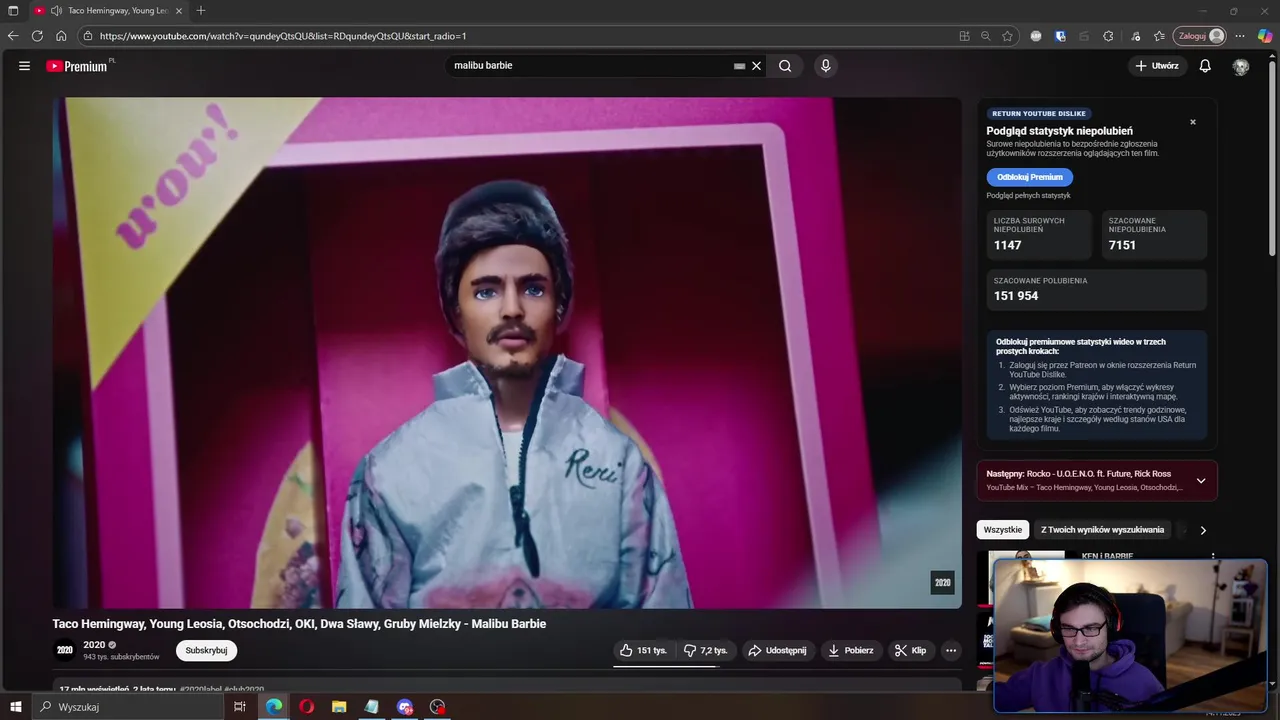The image size is (1280, 720).
Task: Click the 2020 watermark in video corner
Action: (x=942, y=583)
